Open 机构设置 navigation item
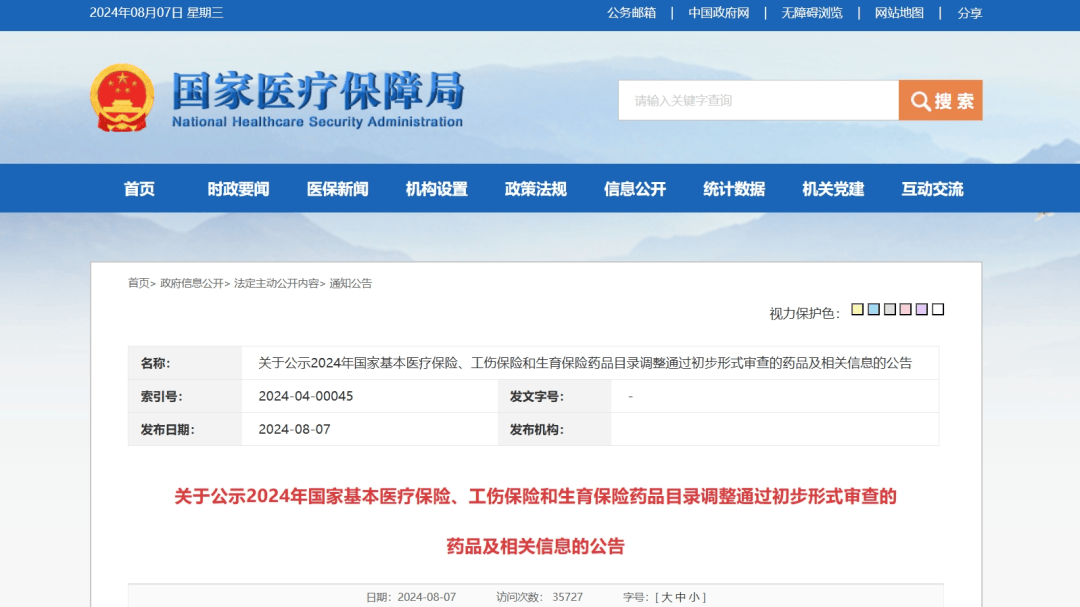This screenshot has height=607, width=1080. click(437, 189)
